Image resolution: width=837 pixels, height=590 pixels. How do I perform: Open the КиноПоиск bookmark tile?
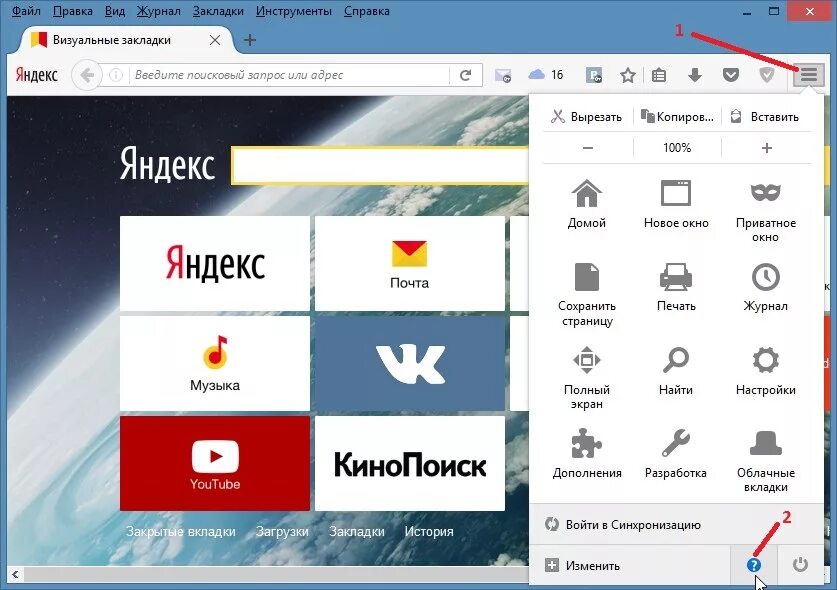409,463
